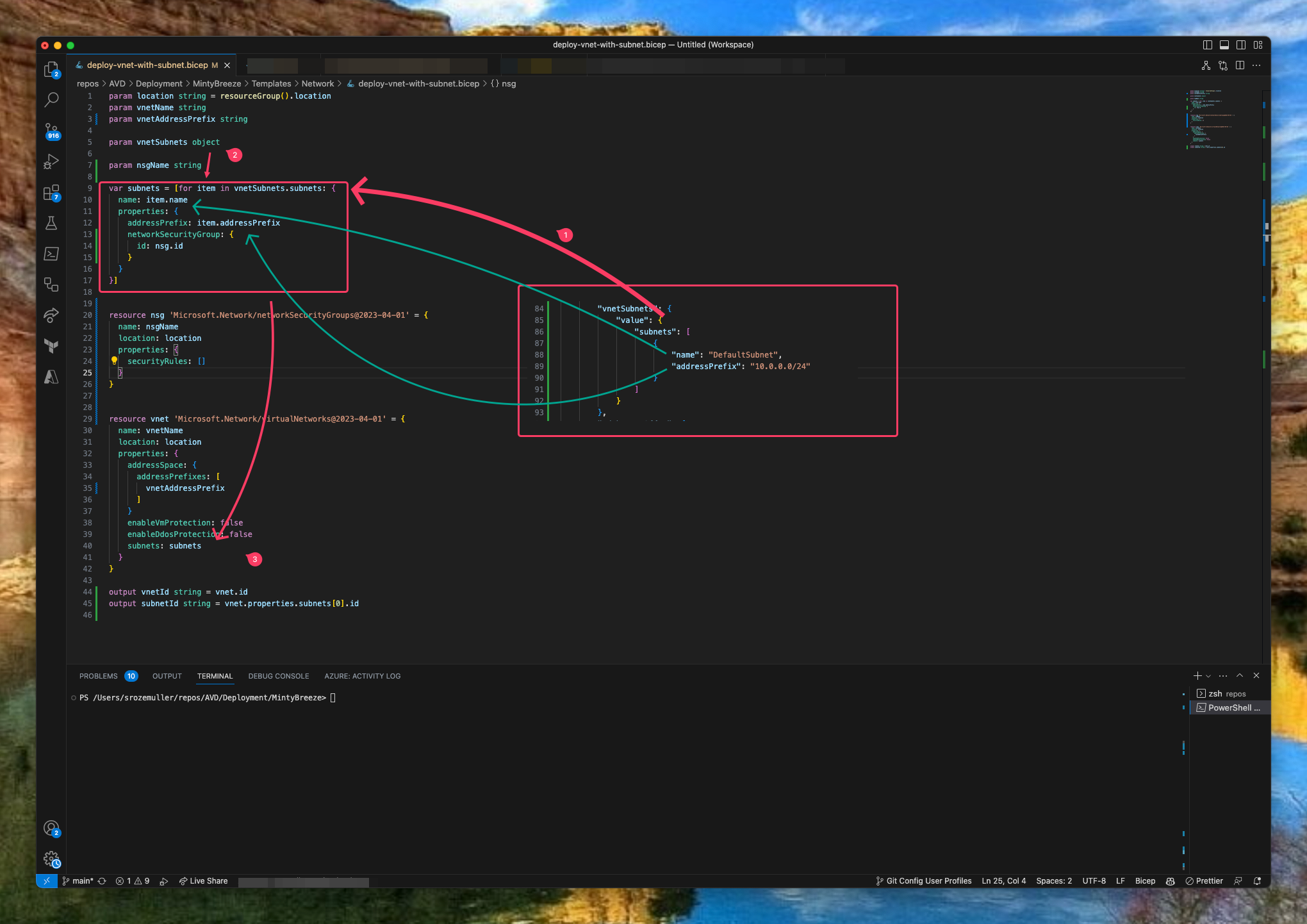Switch to the PROBLEMS tab
The image size is (1307, 924).
point(98,675)
